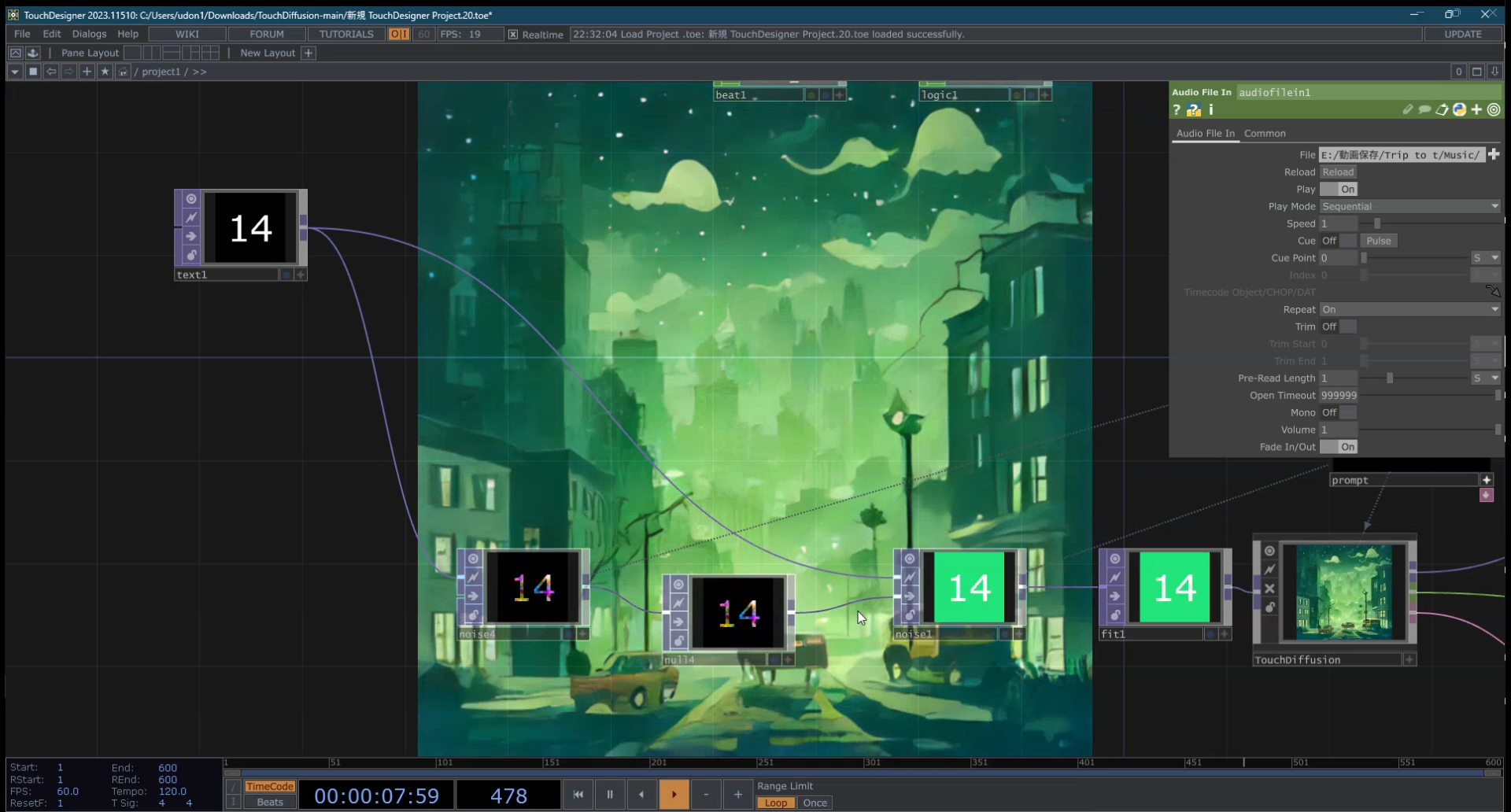The image size is (1511, 812).
Task: Click the Cue Pulse button
Action: tap(1379, 241)
